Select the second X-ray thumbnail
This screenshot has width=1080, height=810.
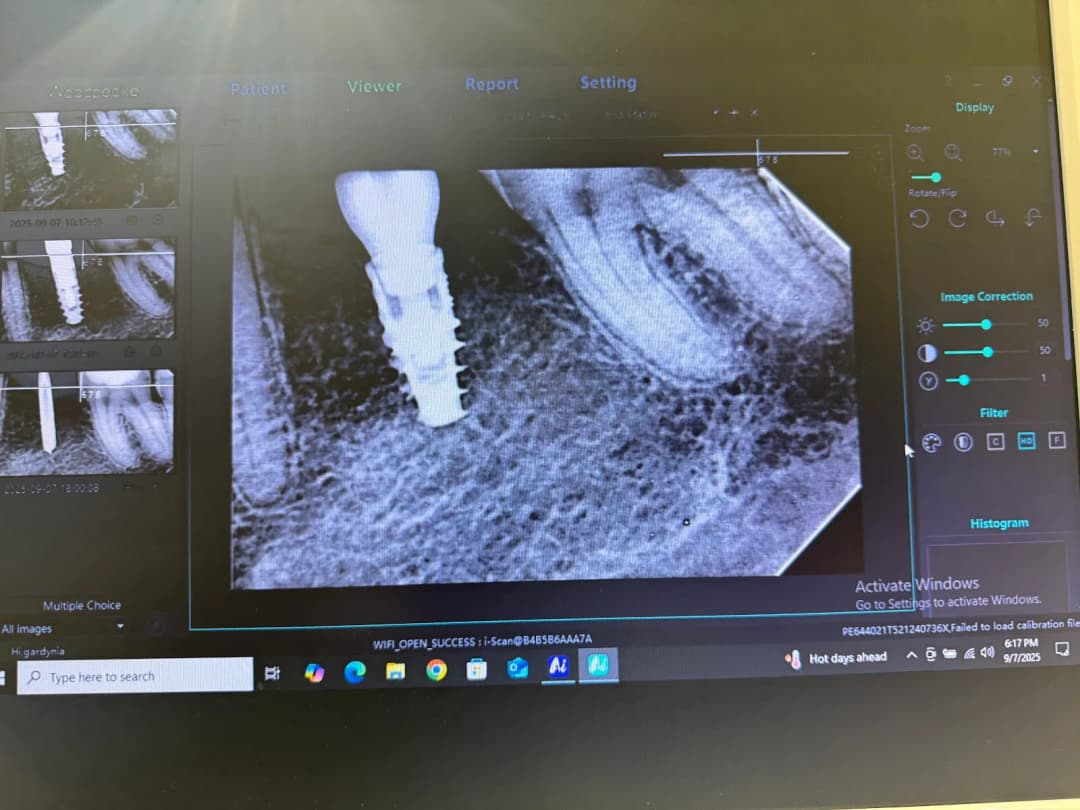click(x=88, y=289)
